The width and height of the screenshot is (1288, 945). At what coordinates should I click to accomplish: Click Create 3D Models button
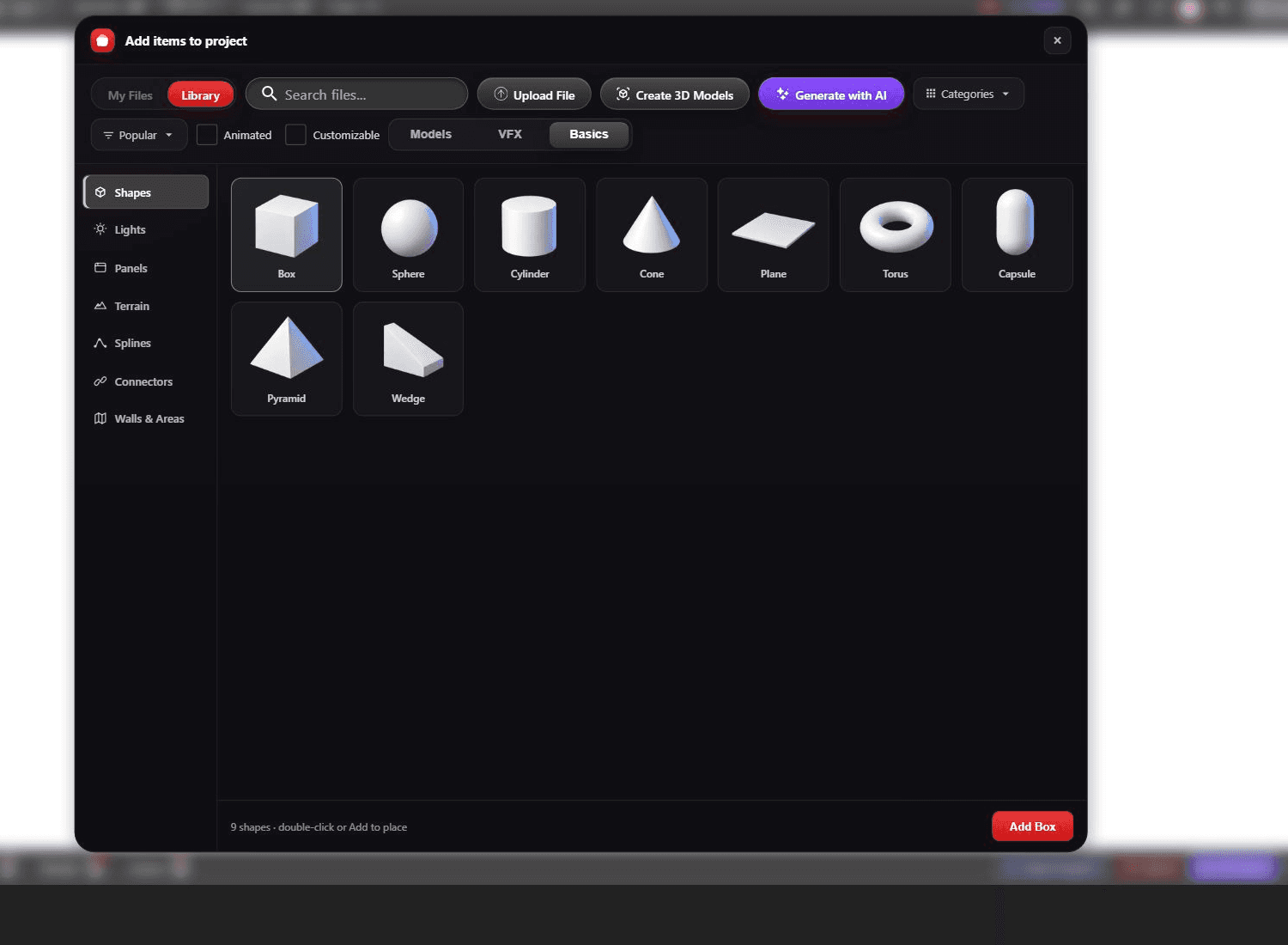(x=675, y=94)
